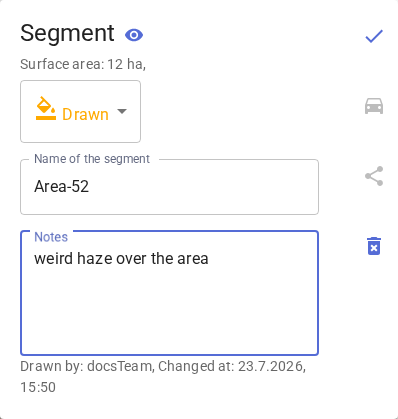Confirm changes with the checkmark icon
The image size is (398, 419).
(374, 36)
